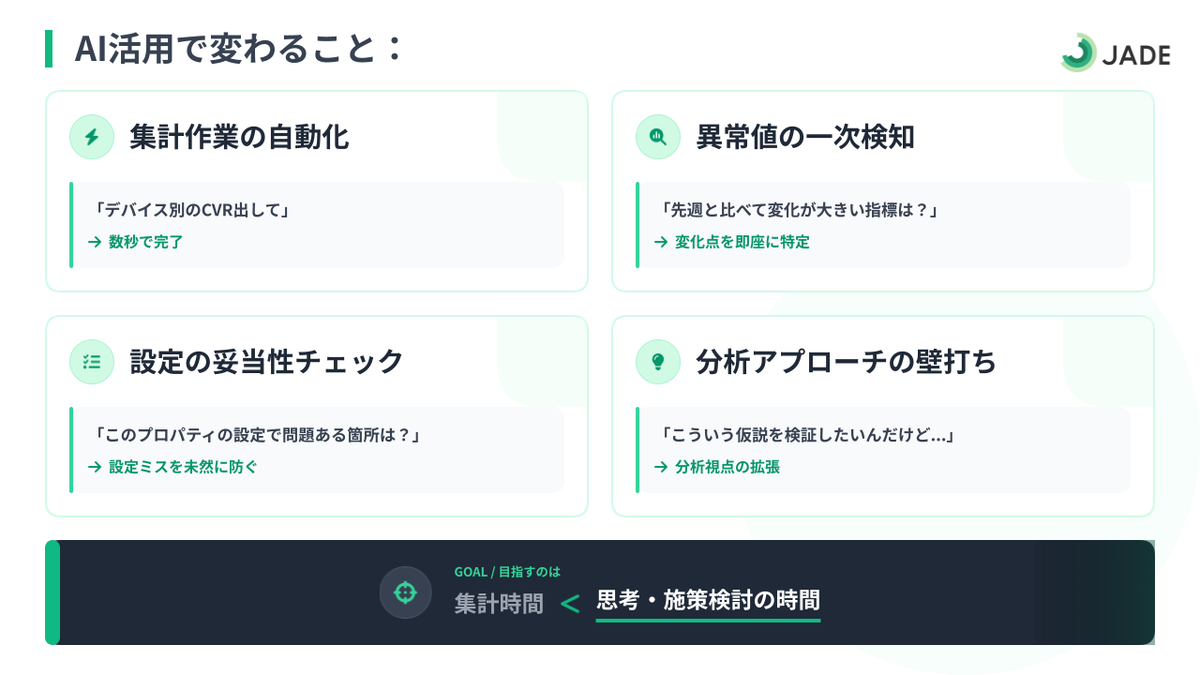This screenshot has width=1200, height=675.
Task: Click the chart magnifier icon beside 異常値の一次検知
Action: point(658,137)
